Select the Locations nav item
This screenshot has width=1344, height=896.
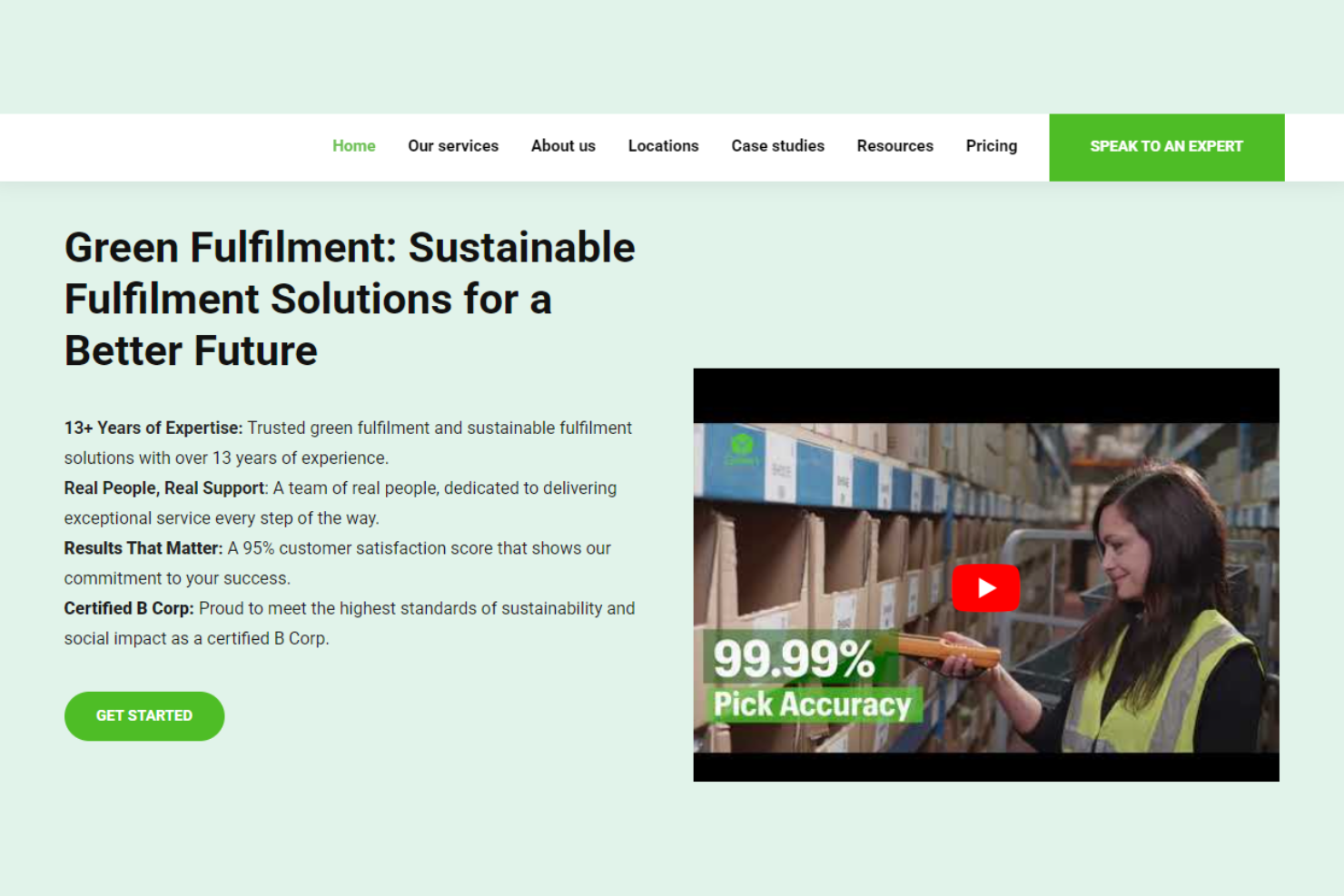663,146
